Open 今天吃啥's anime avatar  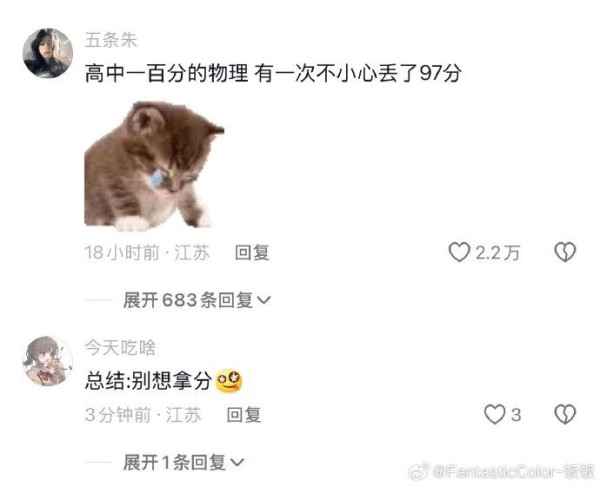[48, 361]
